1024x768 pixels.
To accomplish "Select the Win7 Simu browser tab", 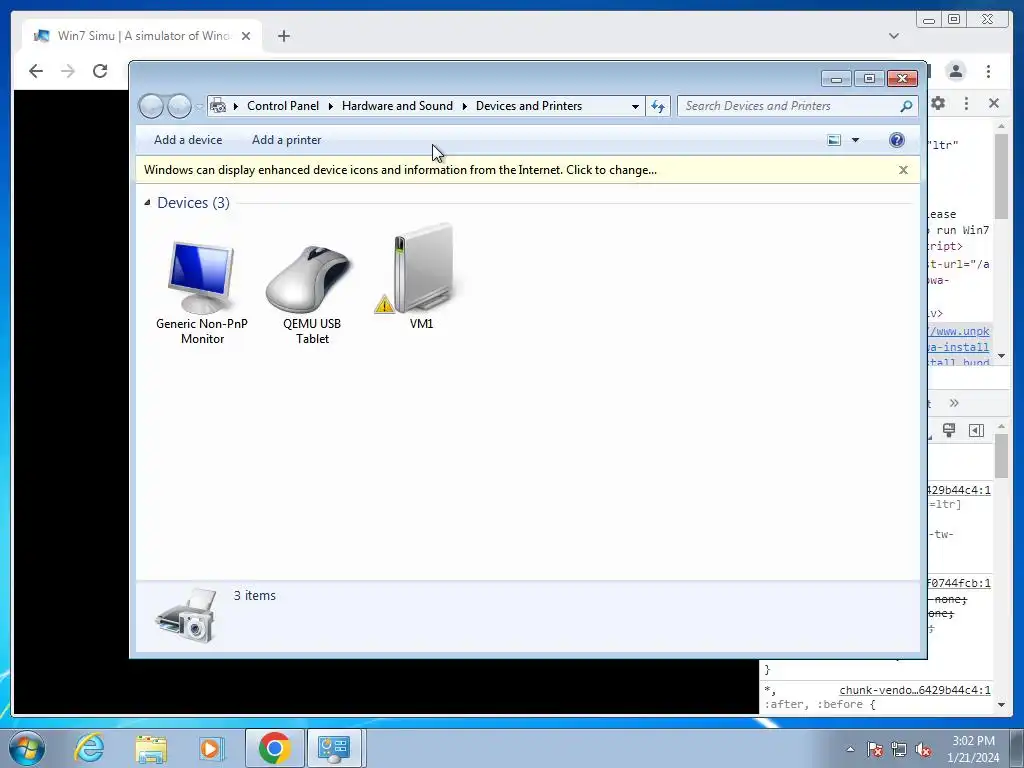I will click(x=142, y=36).
